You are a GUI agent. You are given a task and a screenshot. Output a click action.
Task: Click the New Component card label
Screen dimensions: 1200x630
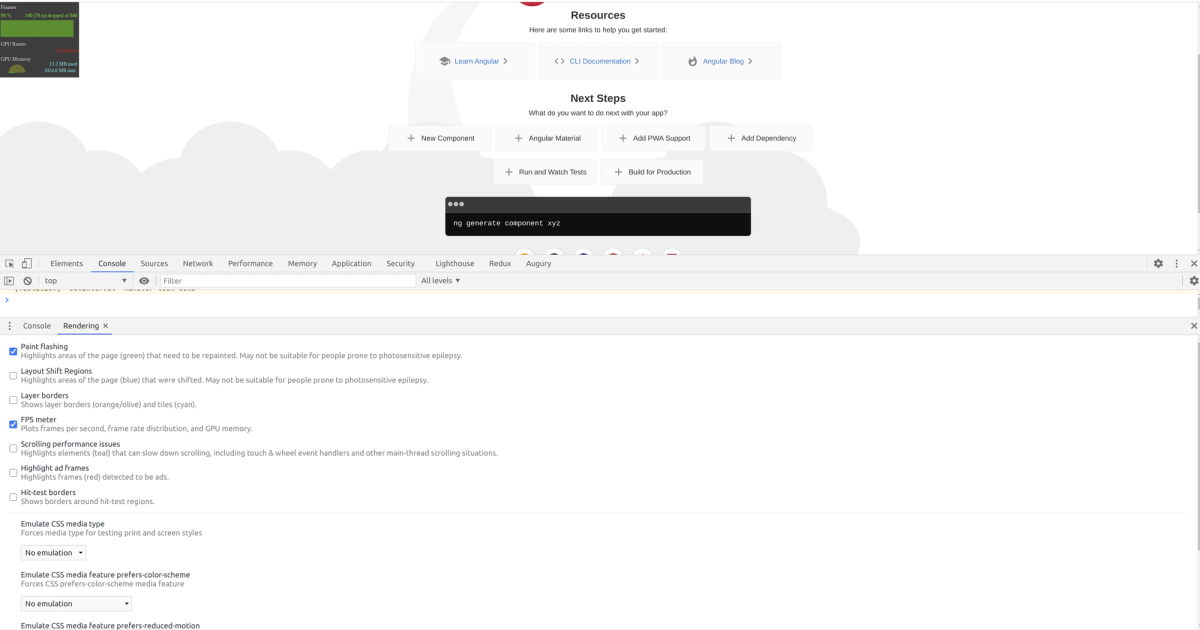tap(448, 138)
